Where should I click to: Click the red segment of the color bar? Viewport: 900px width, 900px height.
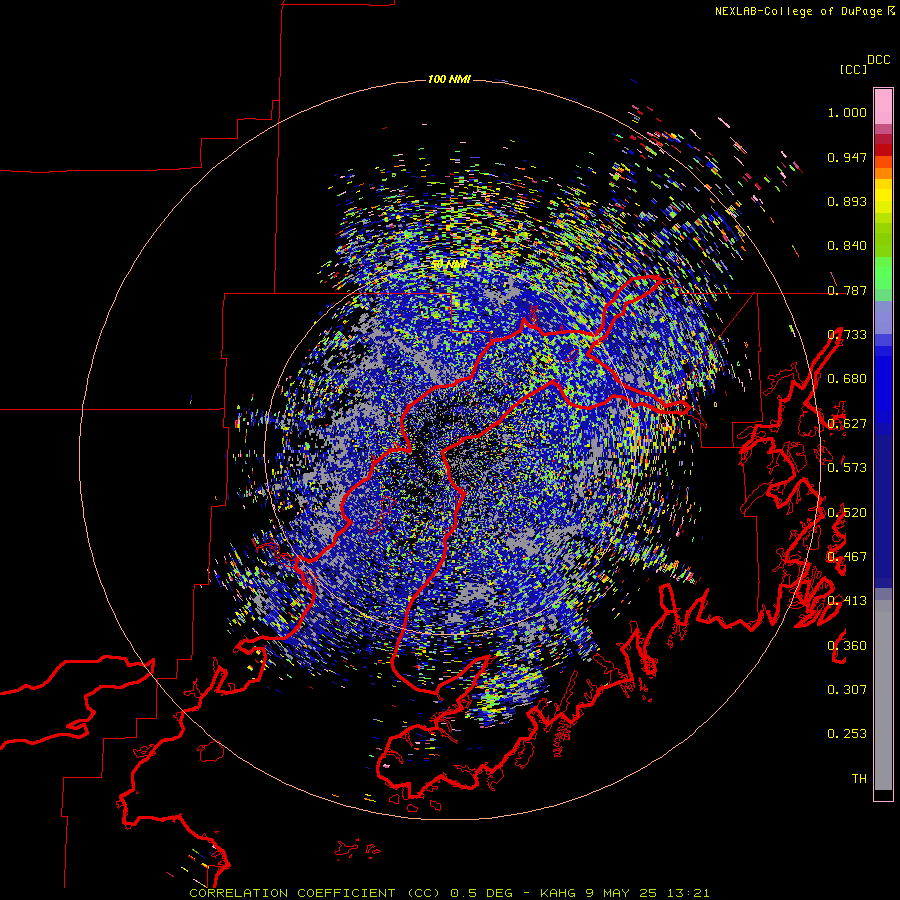(883, 149)
